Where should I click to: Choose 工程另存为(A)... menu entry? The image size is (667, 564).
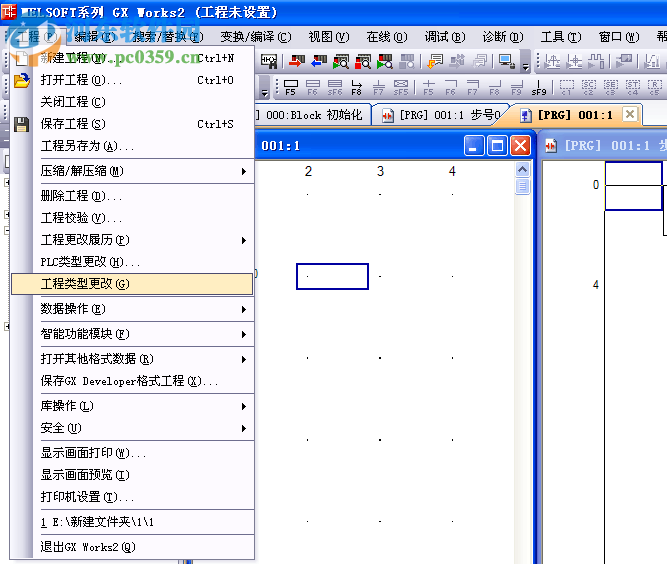[133, 146]
